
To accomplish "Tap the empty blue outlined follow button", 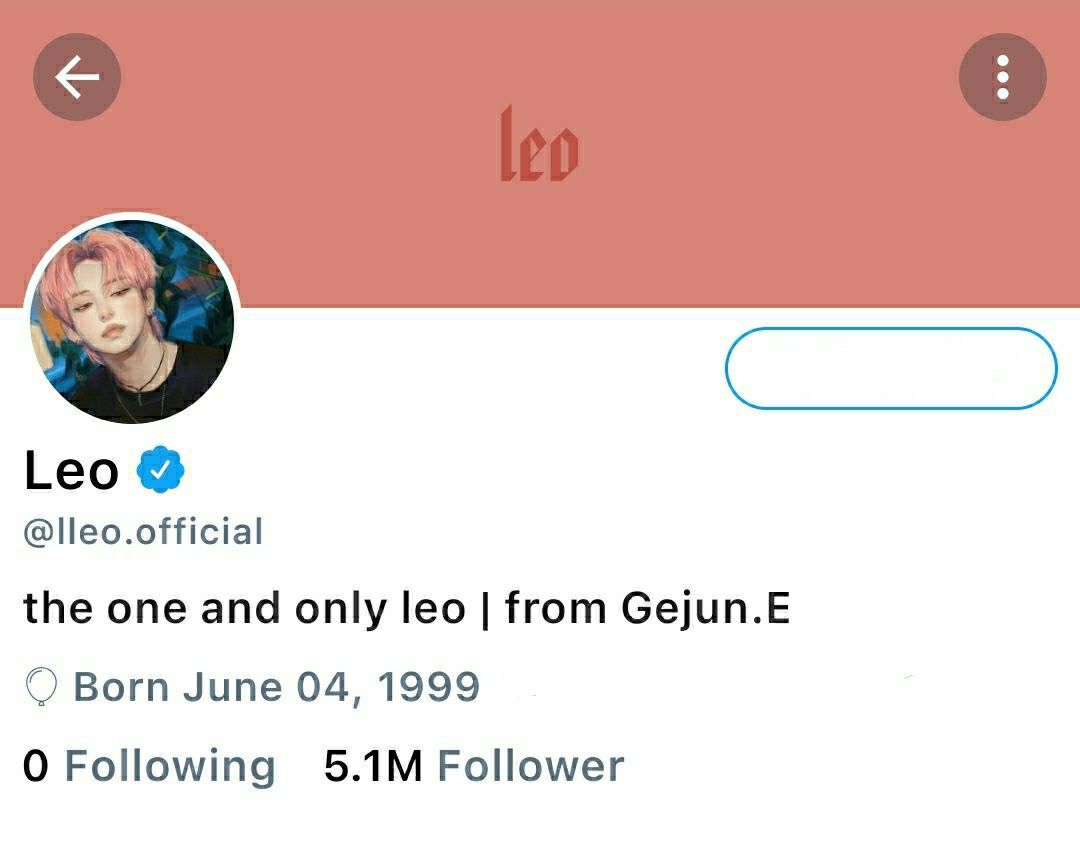I will click(891, 369).
